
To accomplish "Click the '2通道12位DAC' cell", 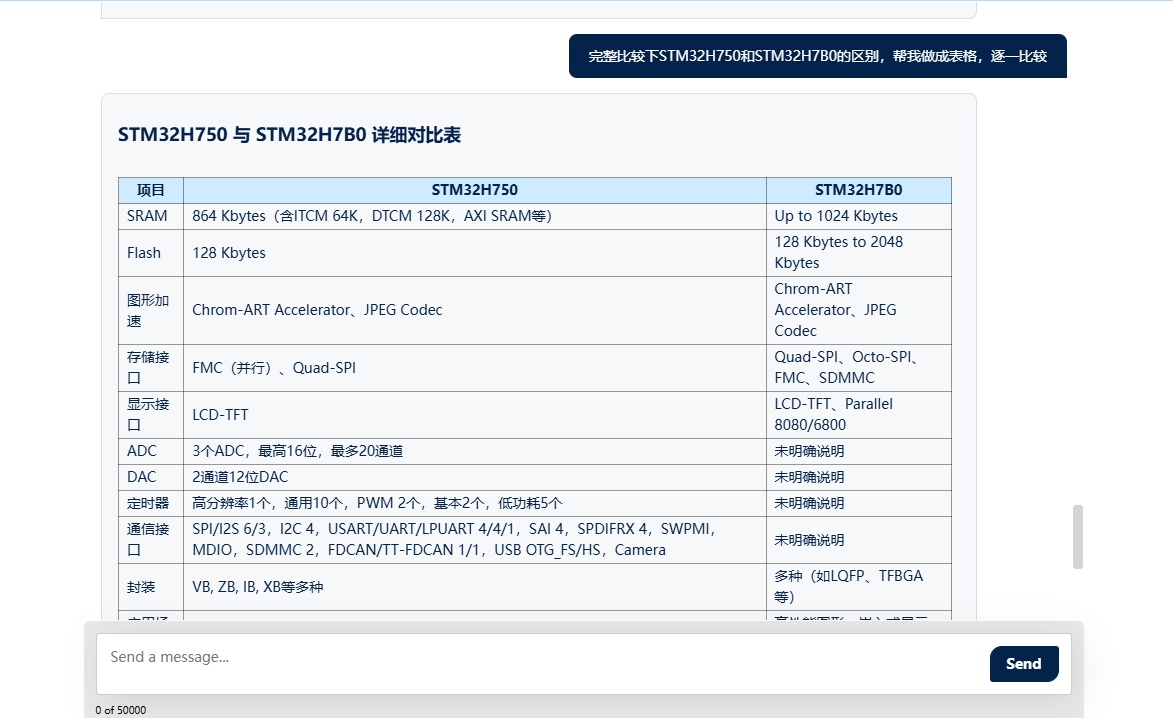I will pyautogui.click(x=240, y=477).
